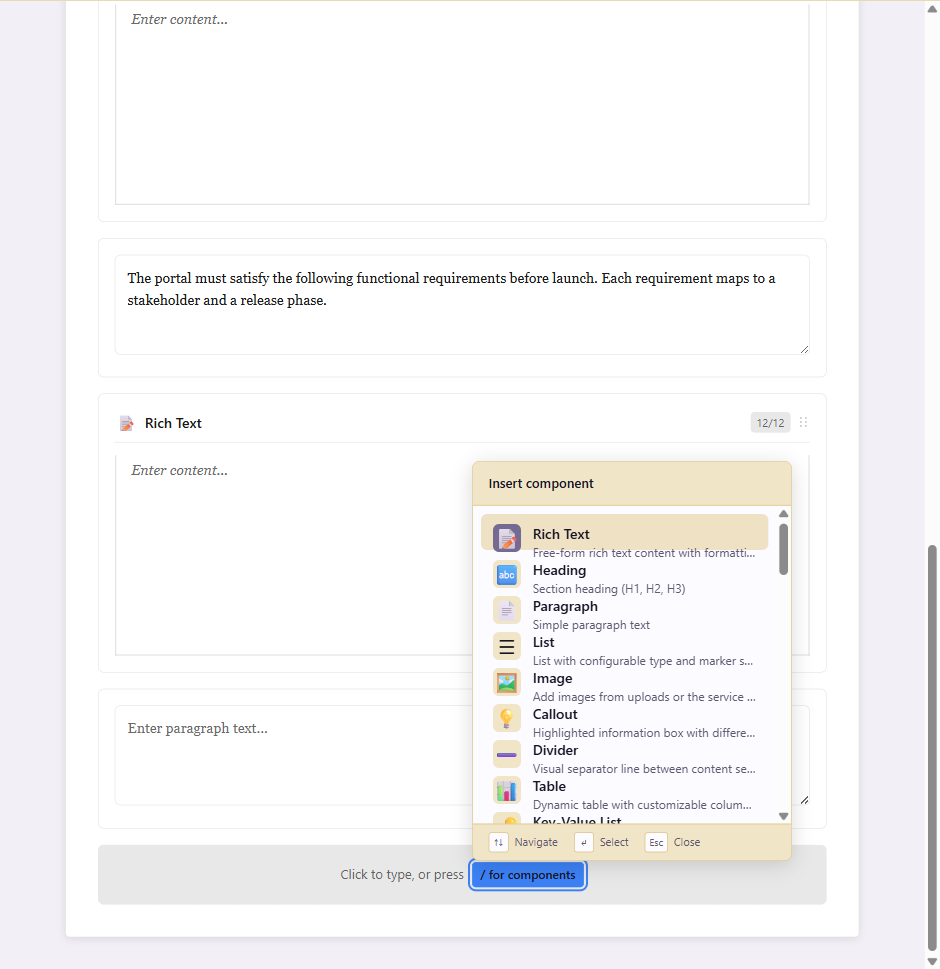Image resolution: width=940 pixels, height=969 pixels.
Task: Choose the Heading component abc icon
Action: pyautogui.click(x=507, y=575)
